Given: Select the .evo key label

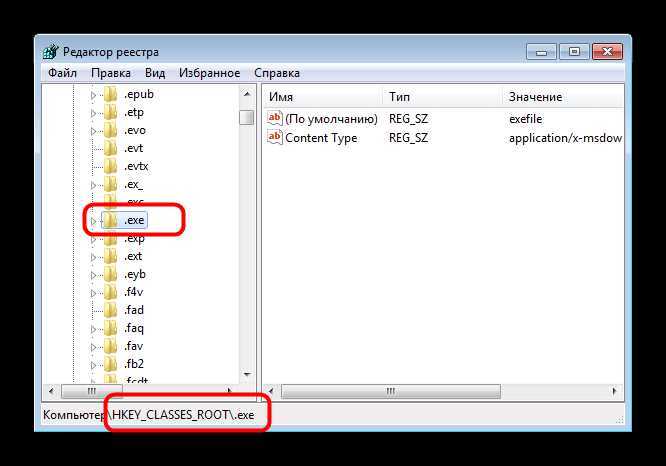Looking at the screenshot, I should point(135,130).
